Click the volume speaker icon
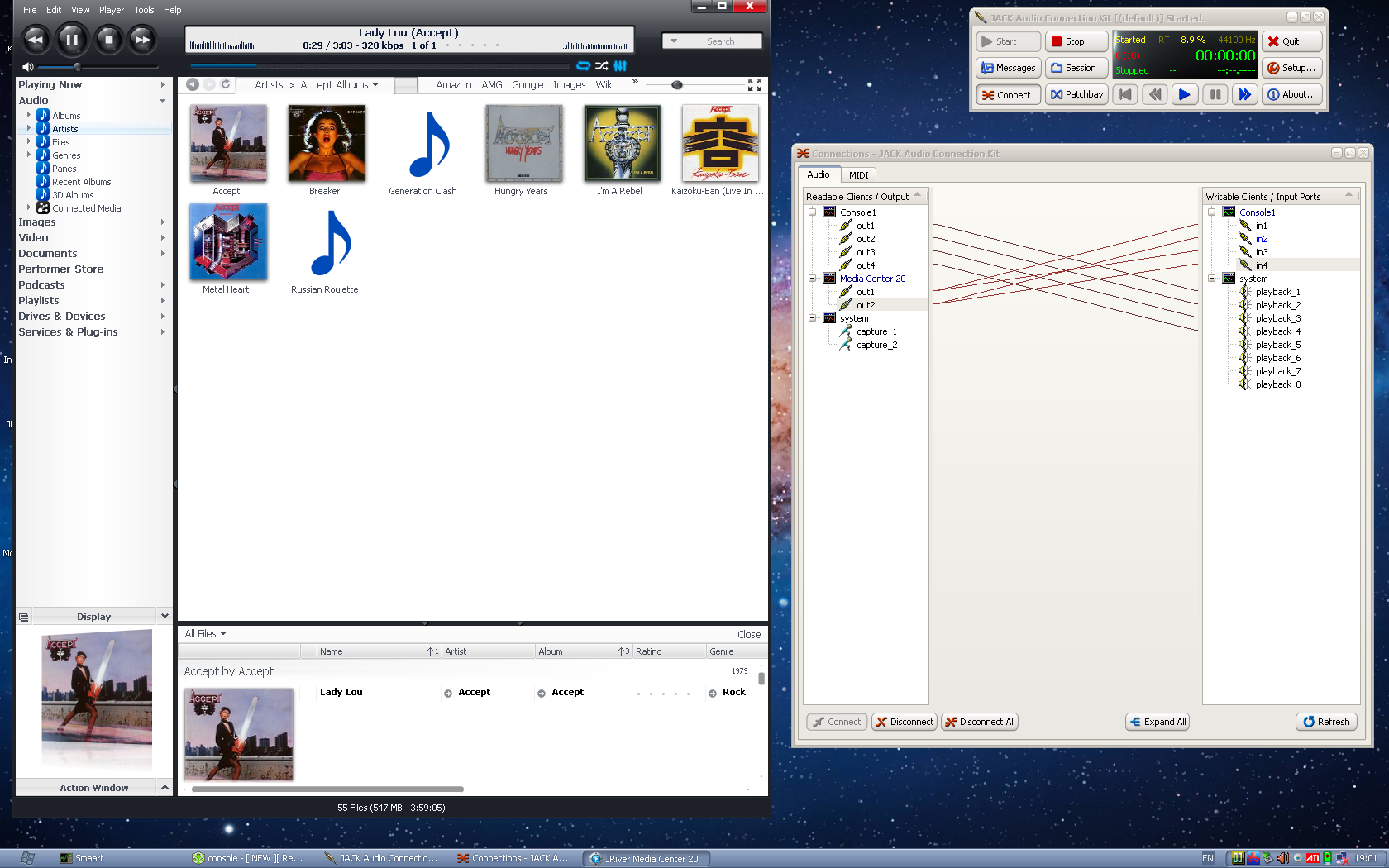Image resolution: width=1389 pixels, height=868 pixels. coord(27,66)
